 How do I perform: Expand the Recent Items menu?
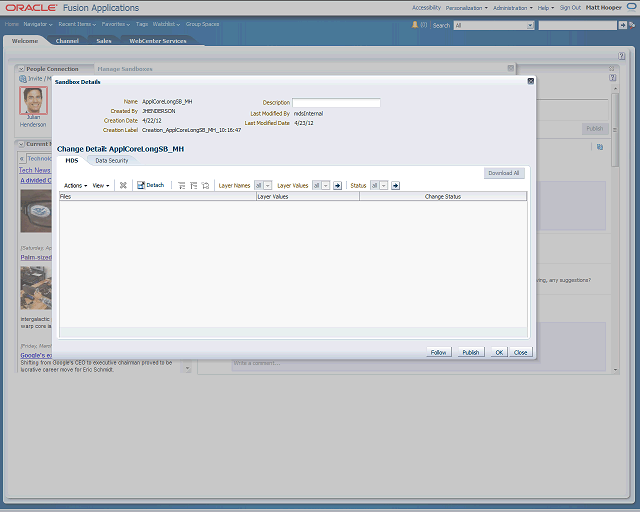click(x=77, y=24)
